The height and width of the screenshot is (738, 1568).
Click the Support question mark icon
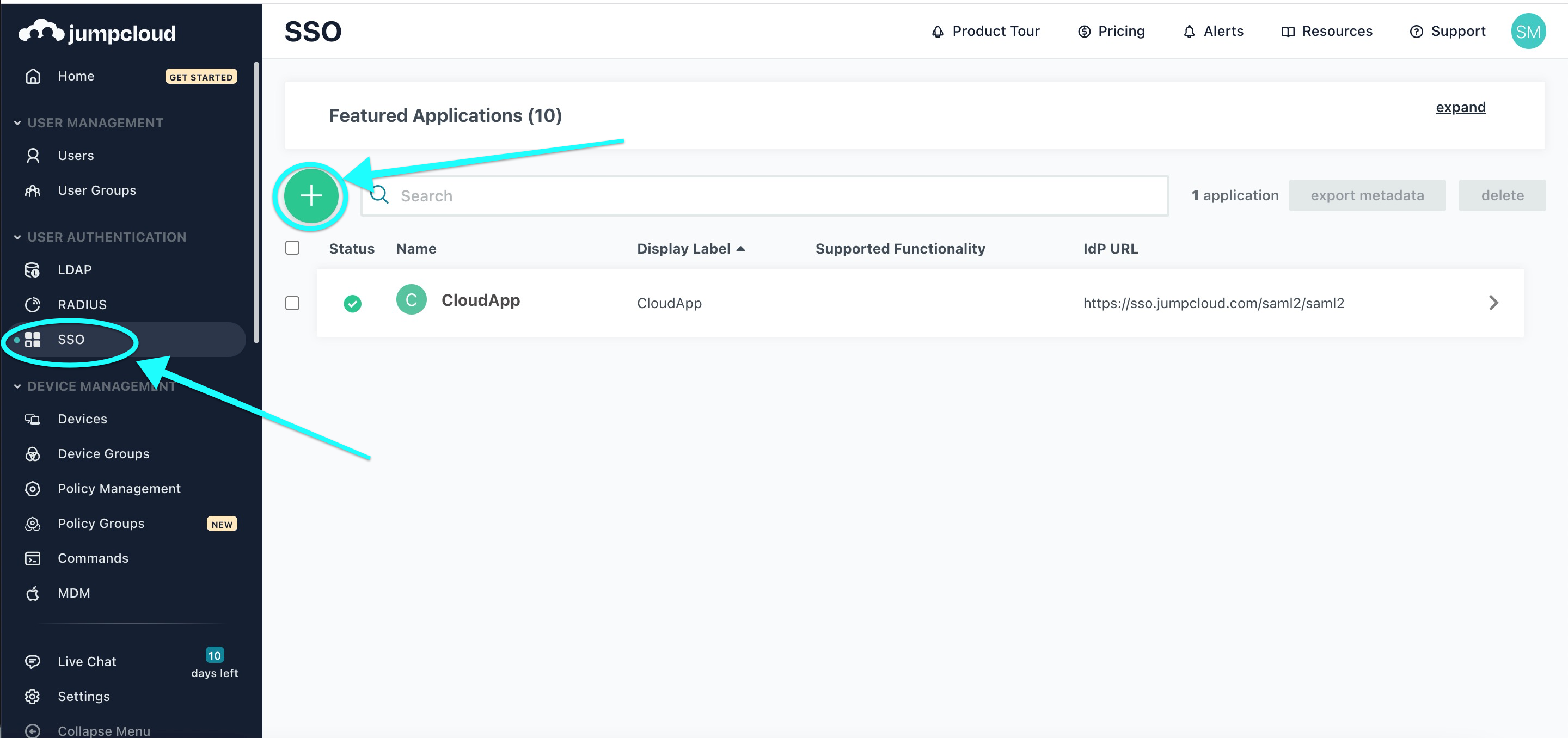[1417, 32]
